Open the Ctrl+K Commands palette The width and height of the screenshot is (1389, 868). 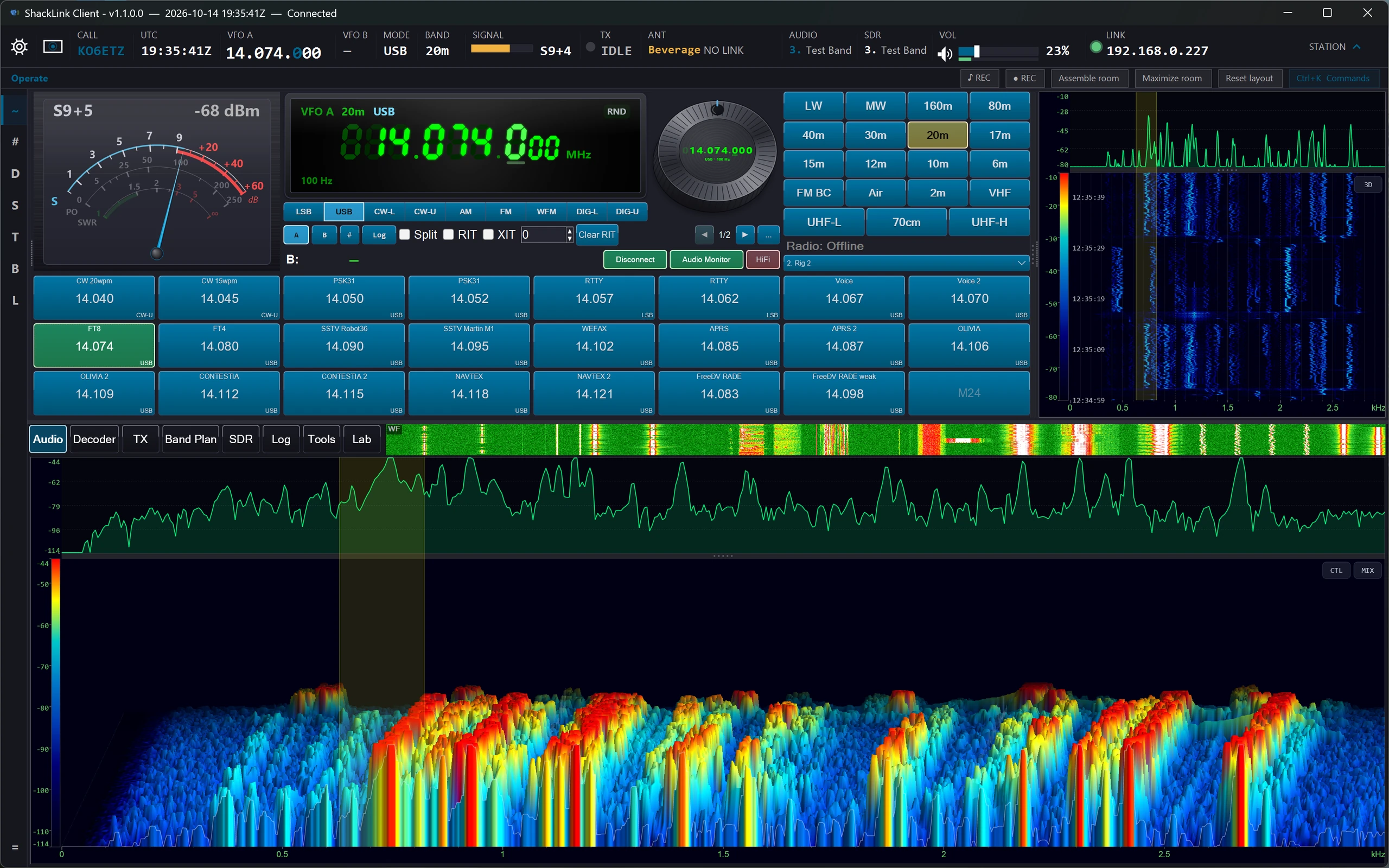pos(1333,78)
